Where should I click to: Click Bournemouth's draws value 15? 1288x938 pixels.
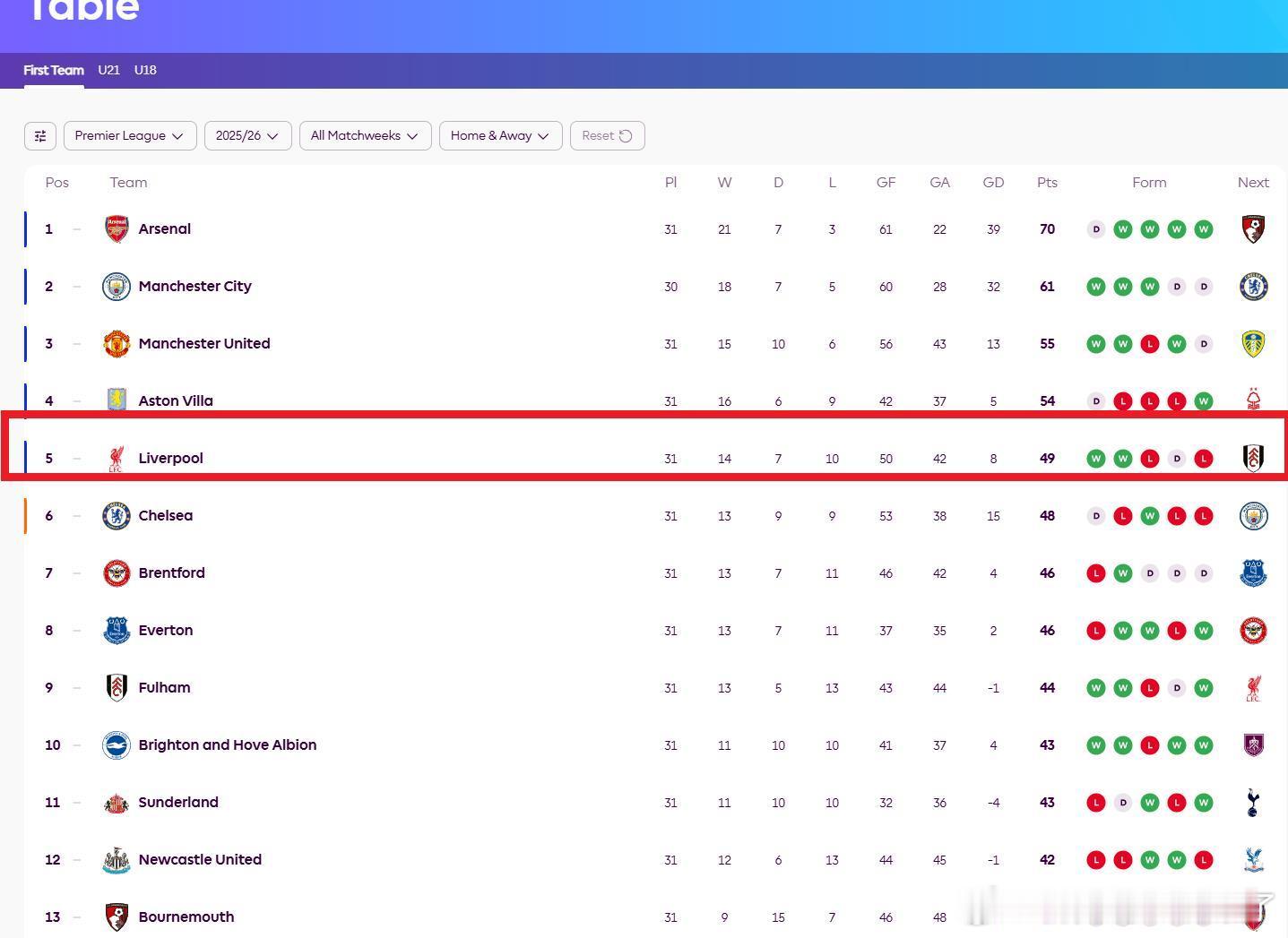point(778,917)
